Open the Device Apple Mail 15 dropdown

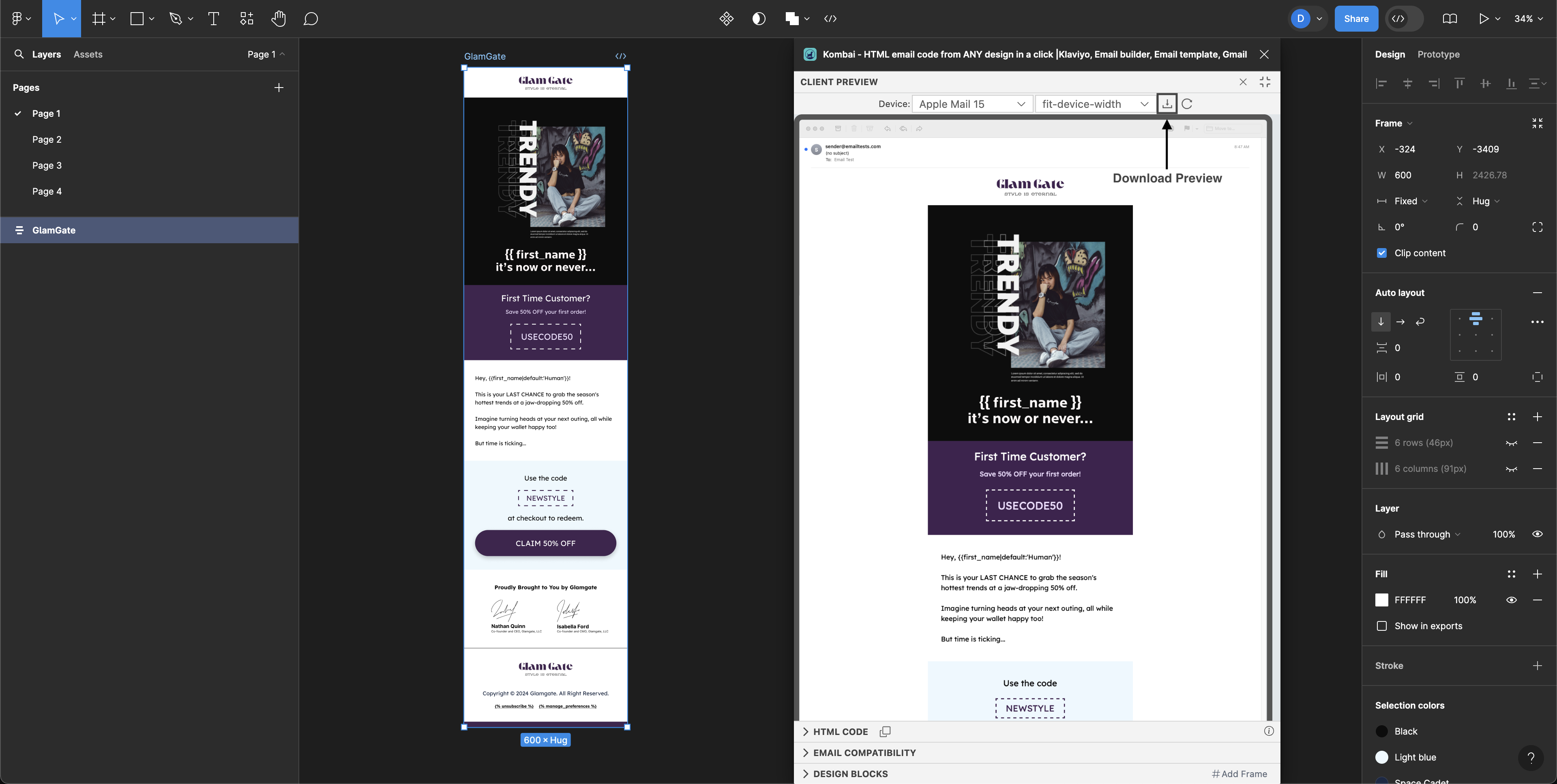[x=972, y=104]
